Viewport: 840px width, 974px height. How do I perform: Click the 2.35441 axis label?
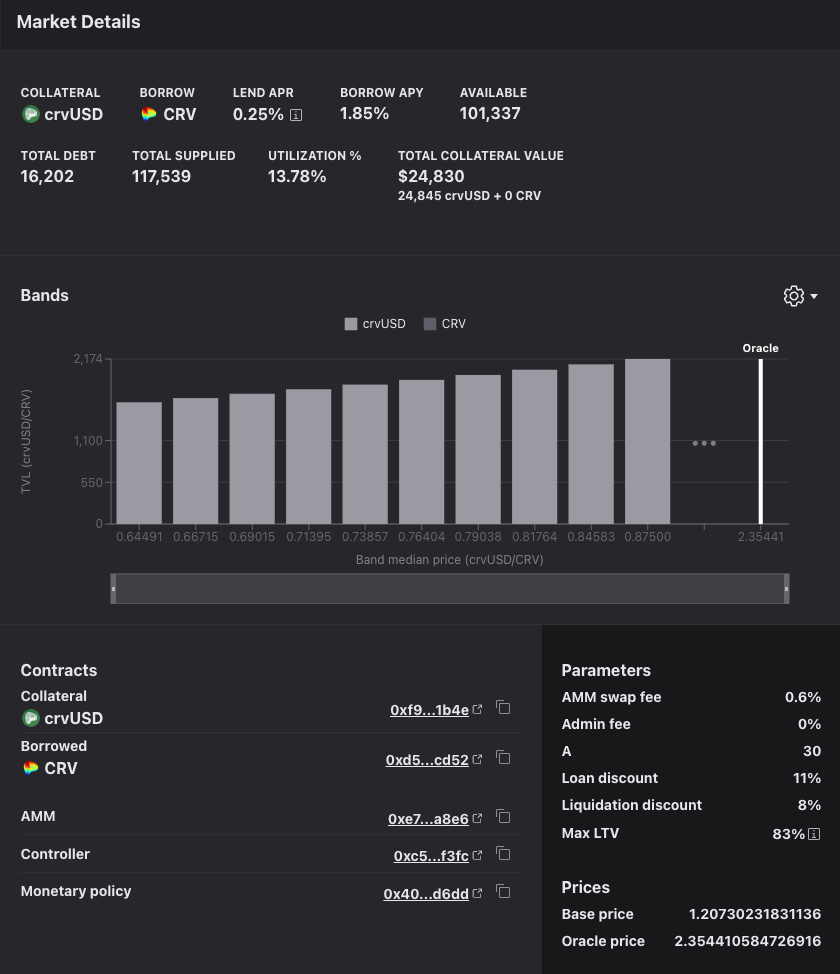point(760,537)
